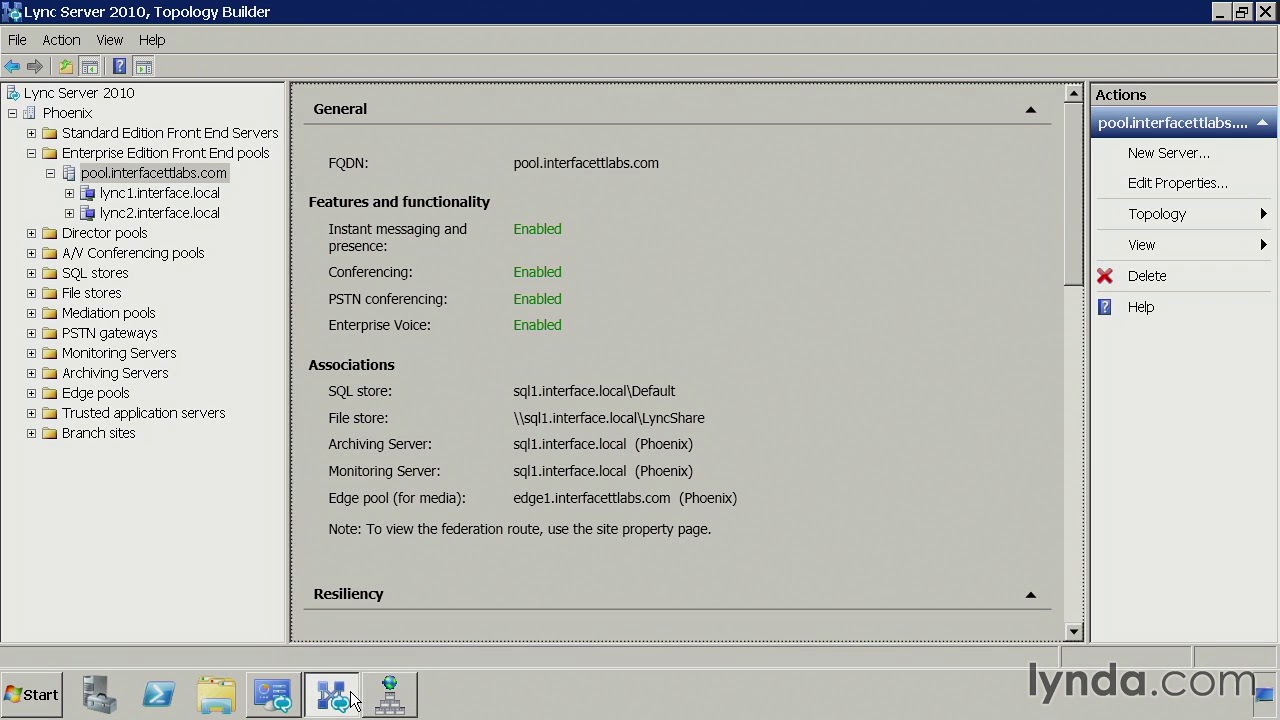Click the Standard Edition Front End Servers folder icon
This screenshot has height=720, width=1280.
pos(49,133)
